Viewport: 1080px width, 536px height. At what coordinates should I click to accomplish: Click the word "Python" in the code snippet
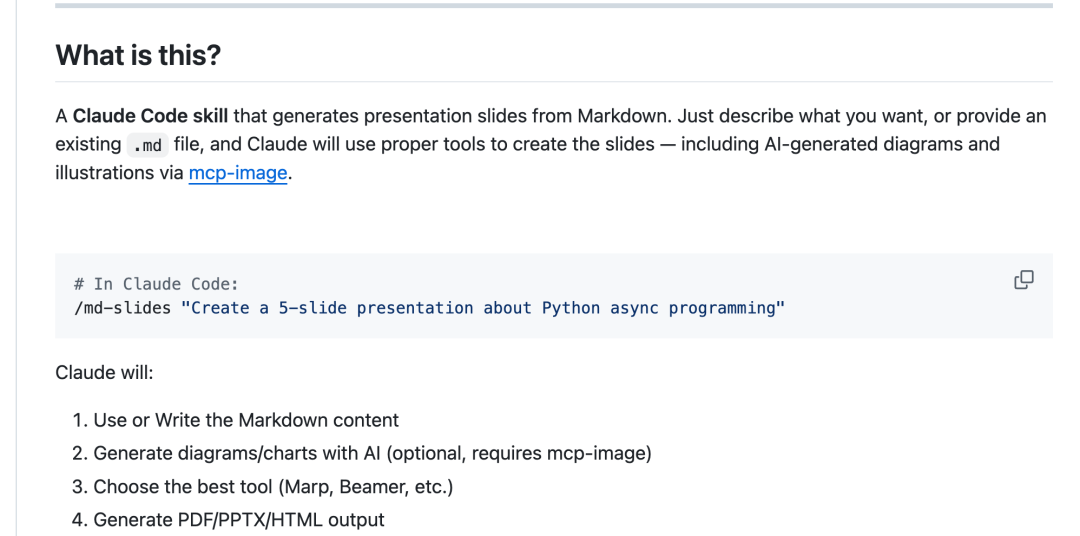(571, 307)
